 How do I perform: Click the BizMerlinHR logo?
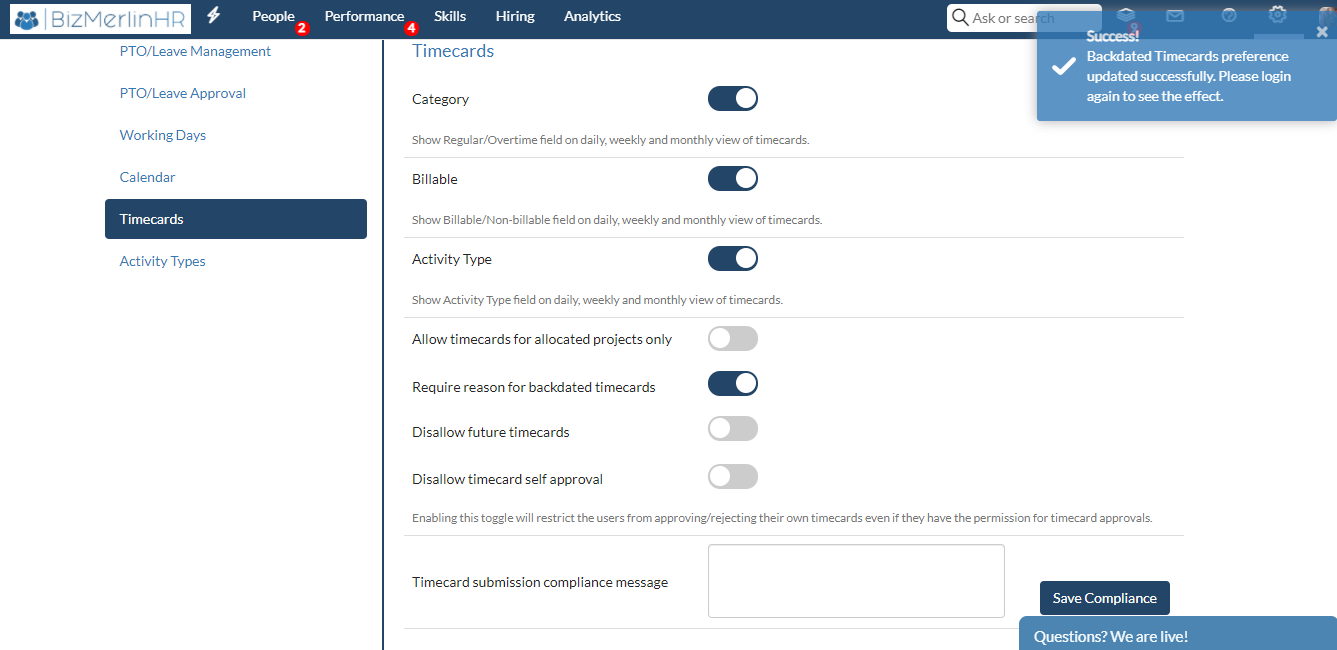point(99,19)
